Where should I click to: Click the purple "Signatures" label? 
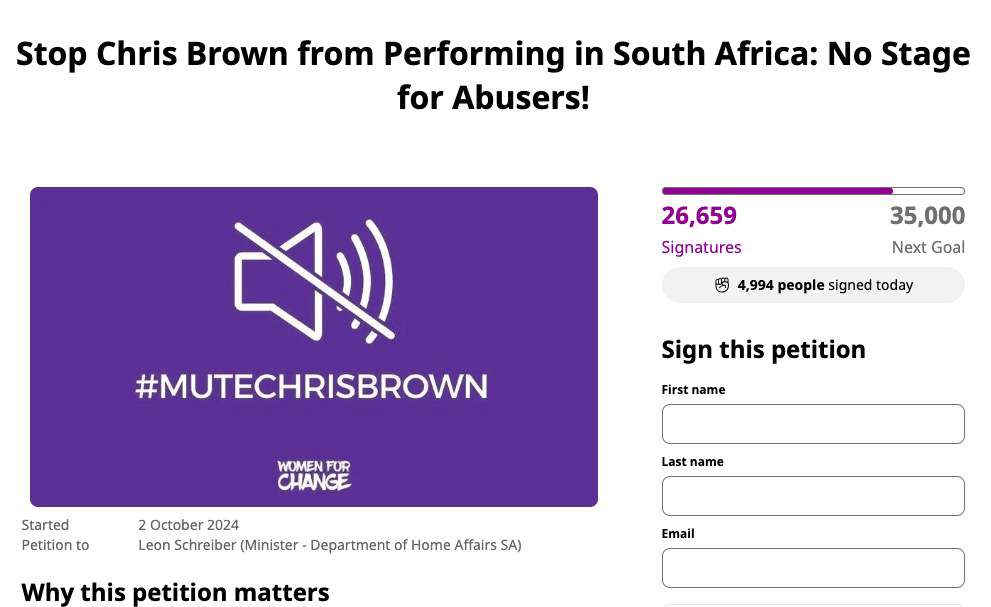[x=701, y=247]
